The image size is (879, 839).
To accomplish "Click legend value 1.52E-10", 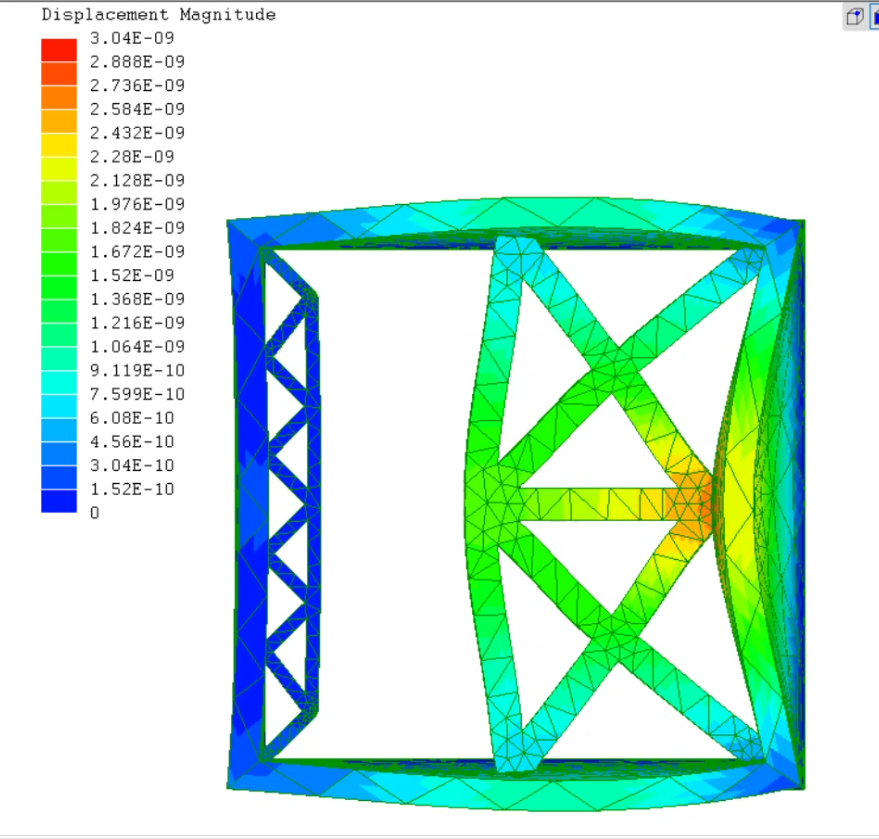I will pyautogui.click(x=132, y=489).
